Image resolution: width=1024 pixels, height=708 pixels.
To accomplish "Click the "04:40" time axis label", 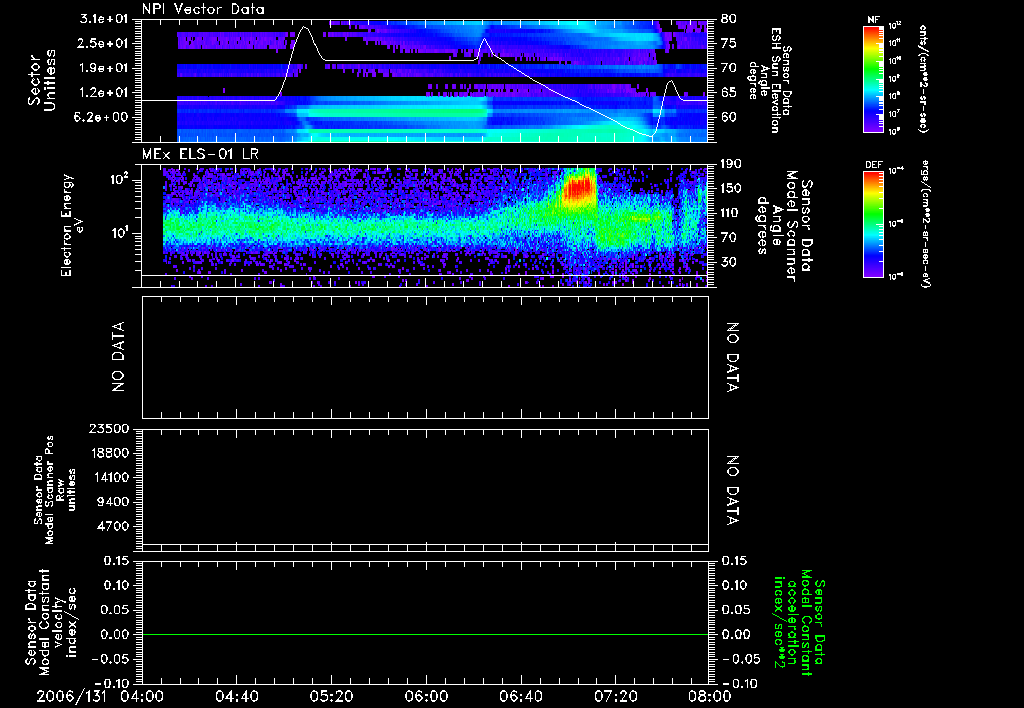I will click(x=236, y=696).
